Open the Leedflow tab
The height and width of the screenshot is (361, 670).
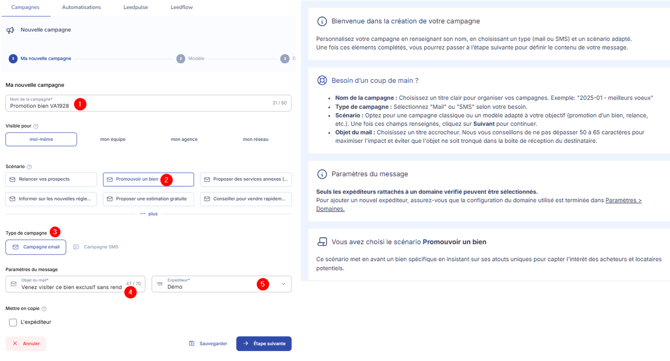pyautogui.click(x=182, y=7)
